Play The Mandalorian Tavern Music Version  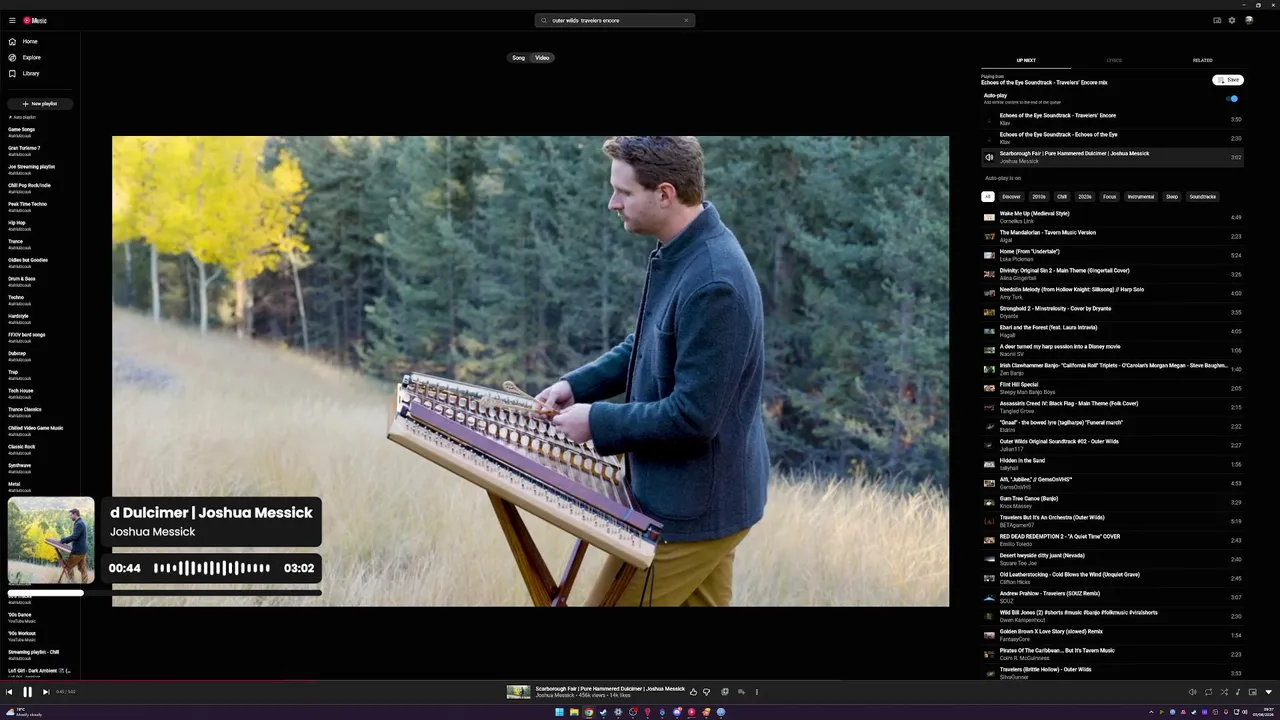pyautogui.click(x=1112, y=236)
